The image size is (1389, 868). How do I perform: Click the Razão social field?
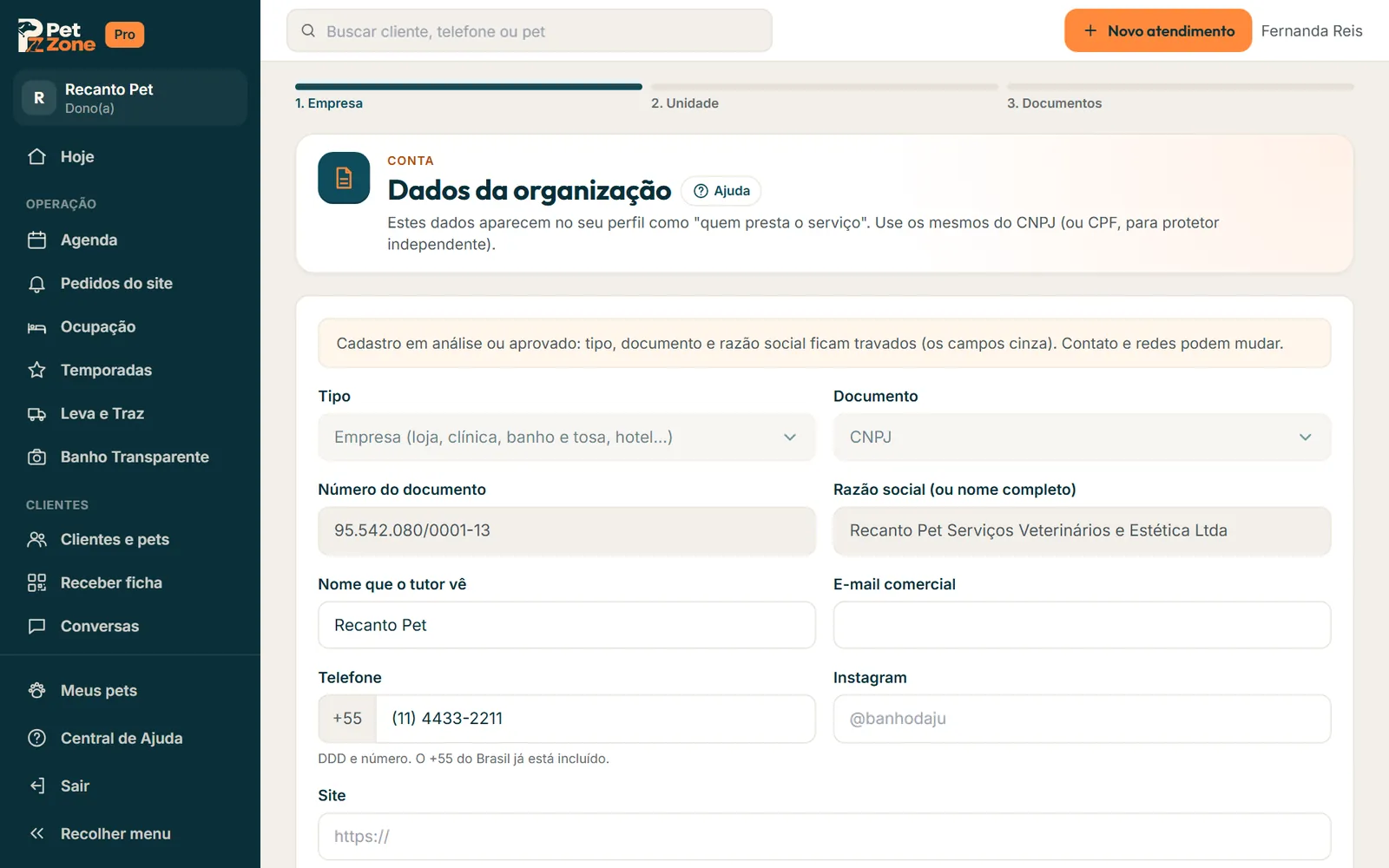point(1082,530)
